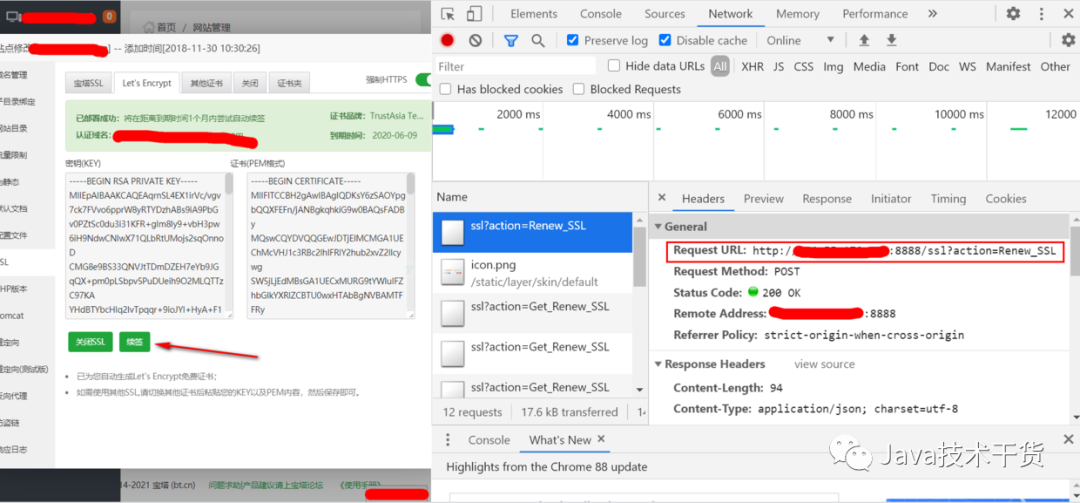Click the request list scrollbar down arrow
This screenshot has width=1080, height=503.
pos(640,390)
